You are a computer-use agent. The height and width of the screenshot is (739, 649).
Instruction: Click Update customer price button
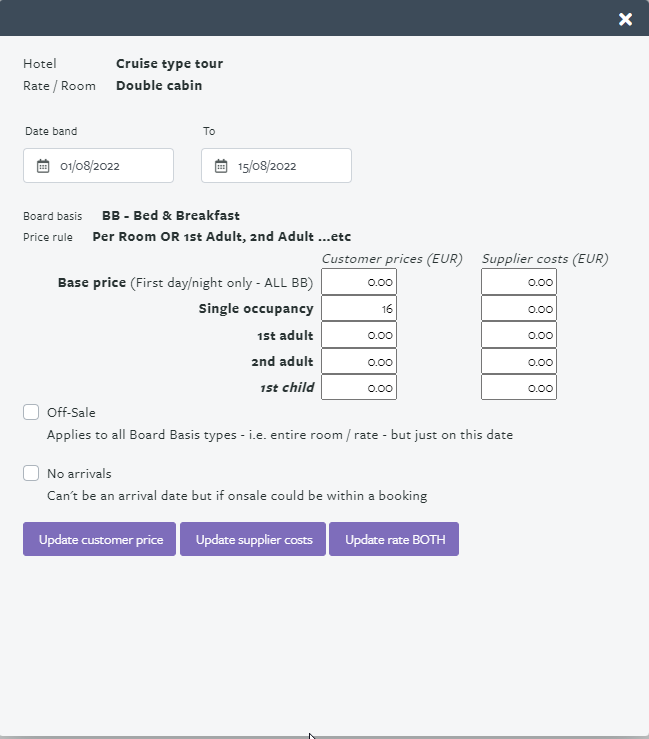click(99, 539)
